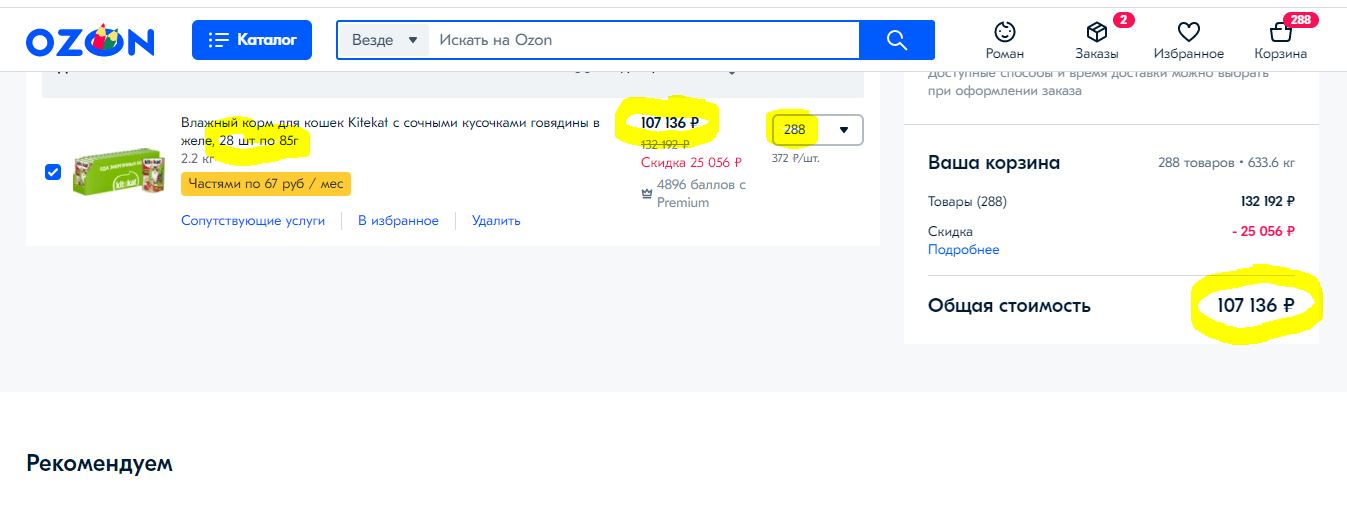Viewport: 1347px width, 505px height.
Task: Click Частями по 67 руб / мес badge
Action: [266, 184]
